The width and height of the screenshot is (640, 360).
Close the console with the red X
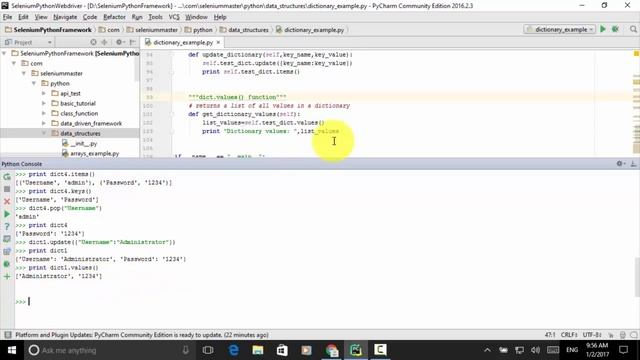point(7,202)
